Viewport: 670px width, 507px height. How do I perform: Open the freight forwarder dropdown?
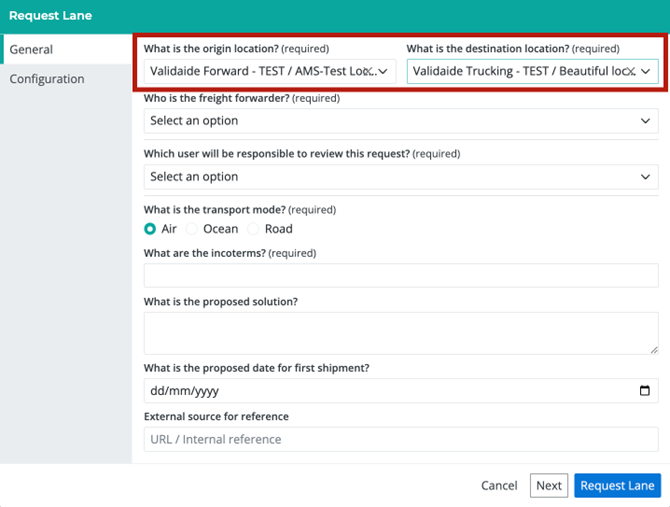(x=401, y=121)
